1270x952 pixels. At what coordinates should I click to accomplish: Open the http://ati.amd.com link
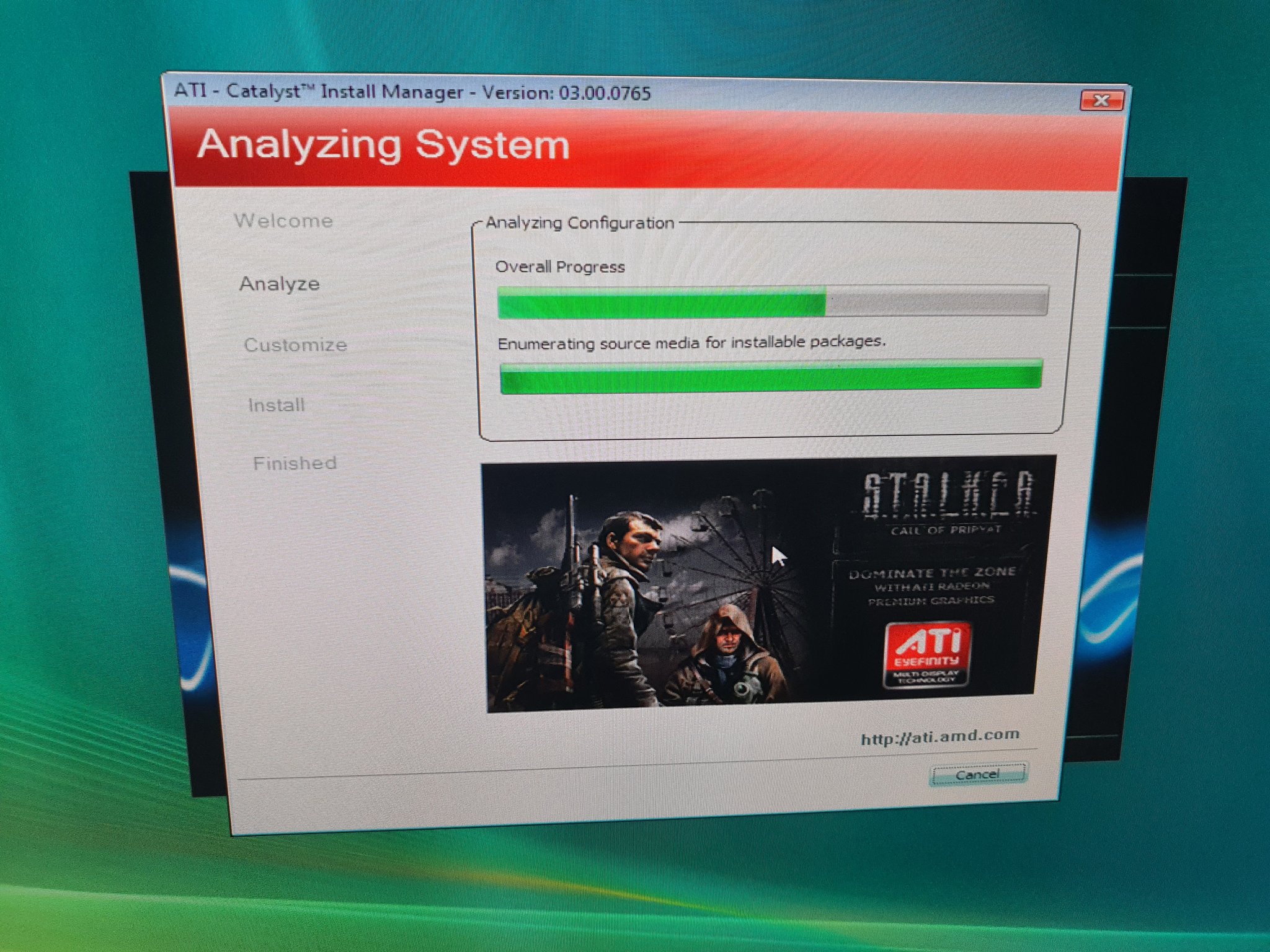tap(940, 736)
